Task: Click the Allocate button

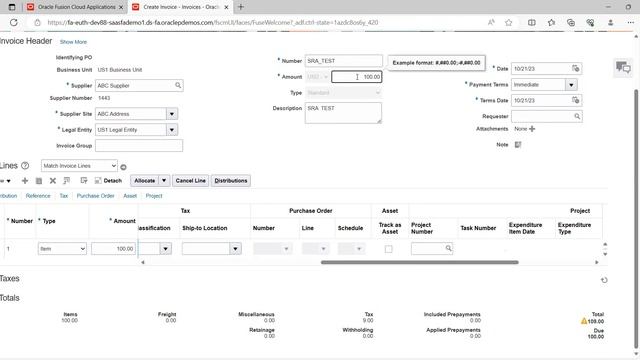Action: [x=145, y=180]
